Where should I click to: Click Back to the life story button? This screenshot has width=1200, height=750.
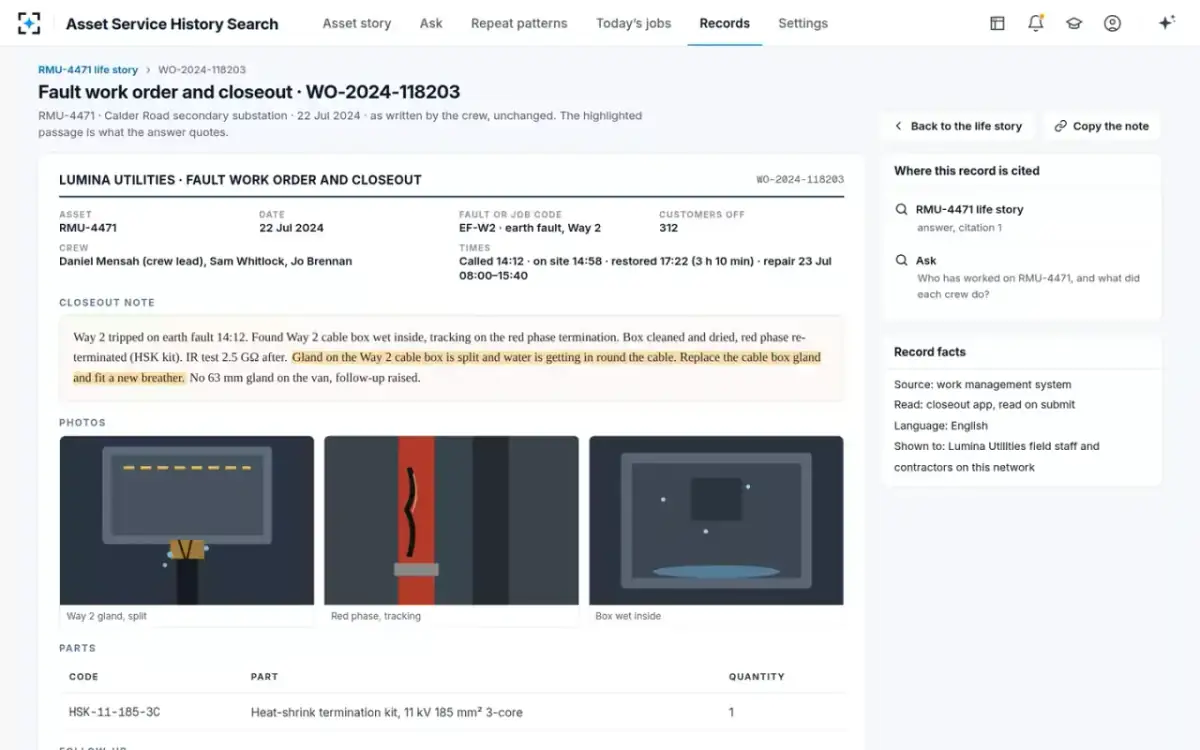tap(958, 126)
